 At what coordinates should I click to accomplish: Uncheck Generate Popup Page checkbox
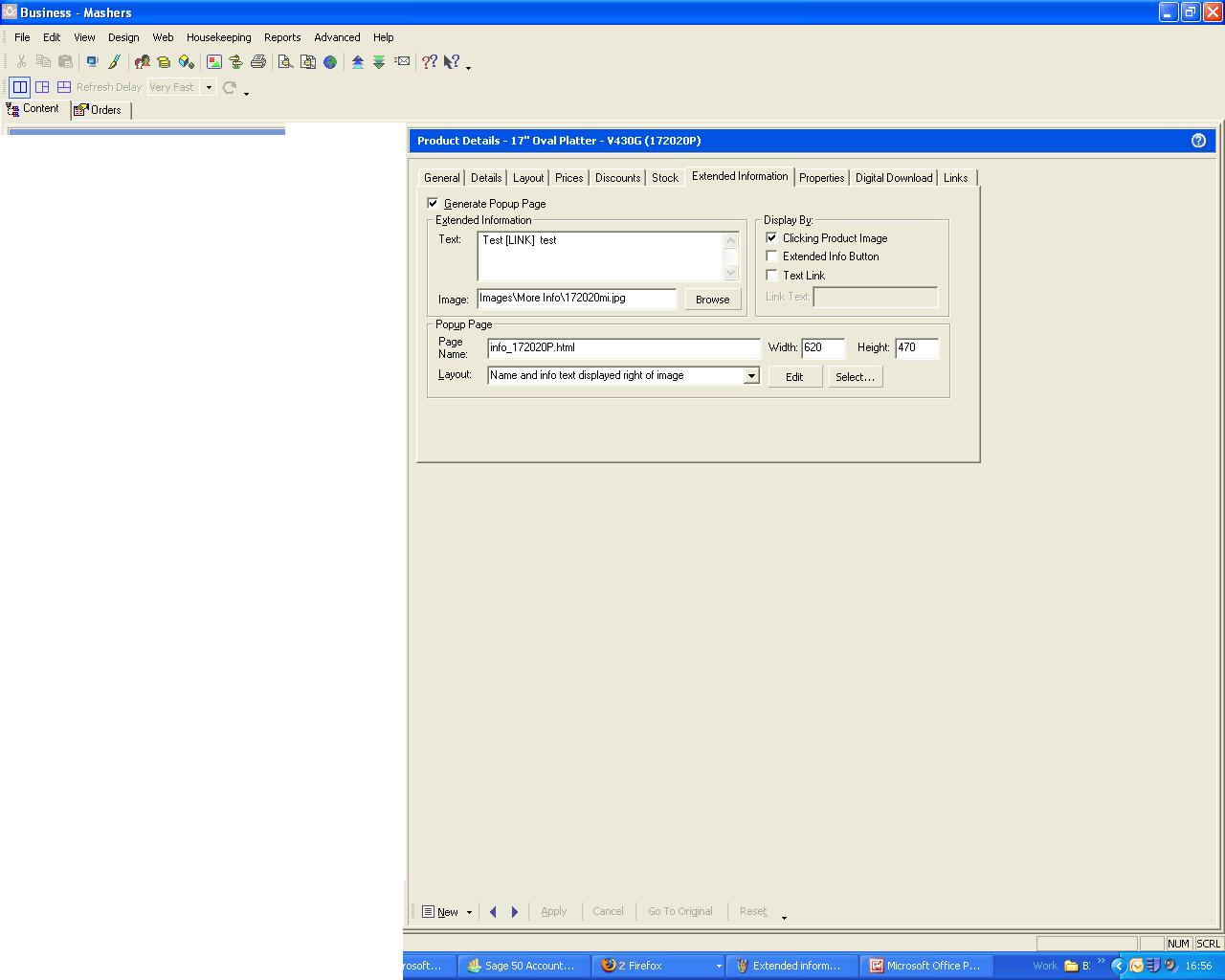click(434, 204)
